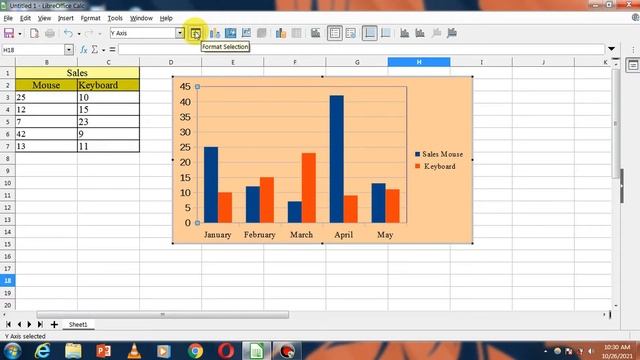Click the 3D View icon
The image size is (640, 360).
click(262, 33)
